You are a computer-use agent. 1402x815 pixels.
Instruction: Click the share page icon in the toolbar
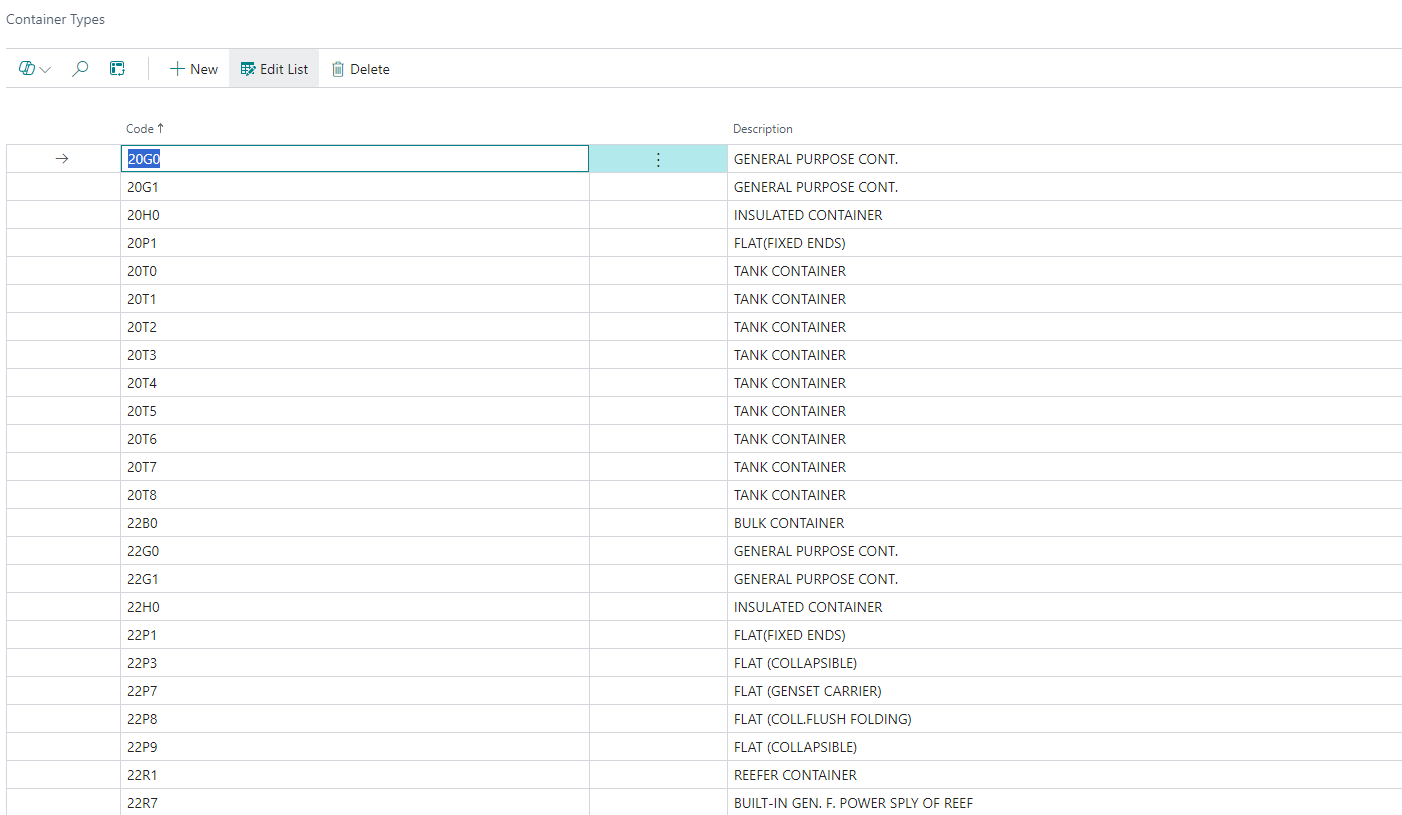(117, 68)
